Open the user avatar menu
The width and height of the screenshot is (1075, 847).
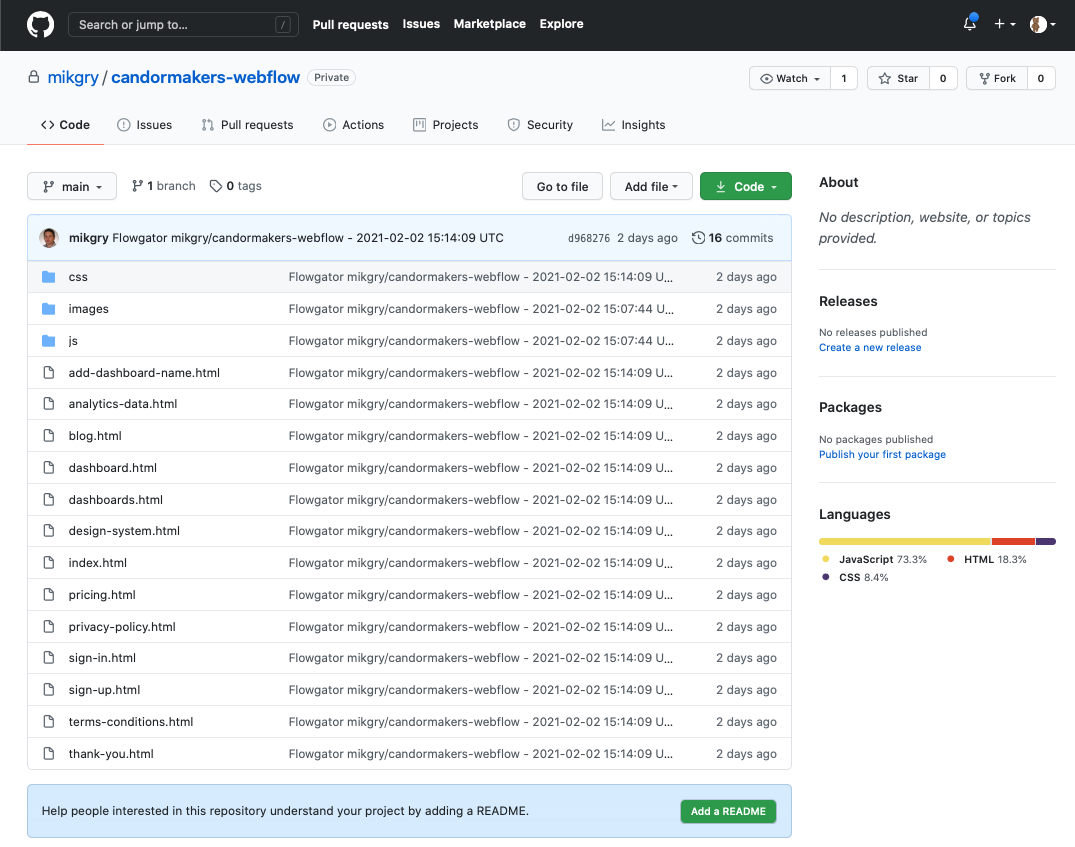point(1042,24)
